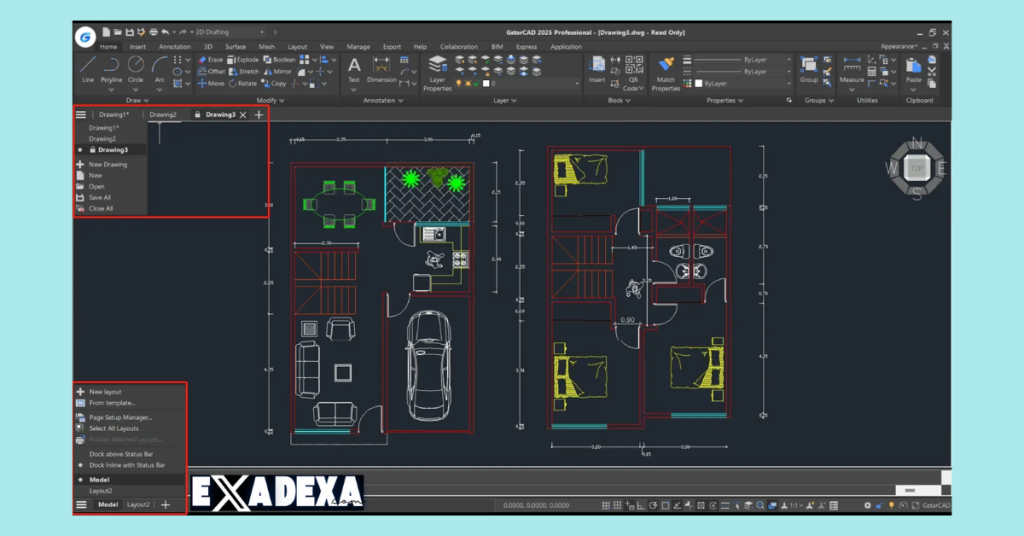Image resolution: width=1024 pixels, height=536 pixels.
Task: Choose Drawing1* in the drawing list
Action: click(x=104, y=128)
